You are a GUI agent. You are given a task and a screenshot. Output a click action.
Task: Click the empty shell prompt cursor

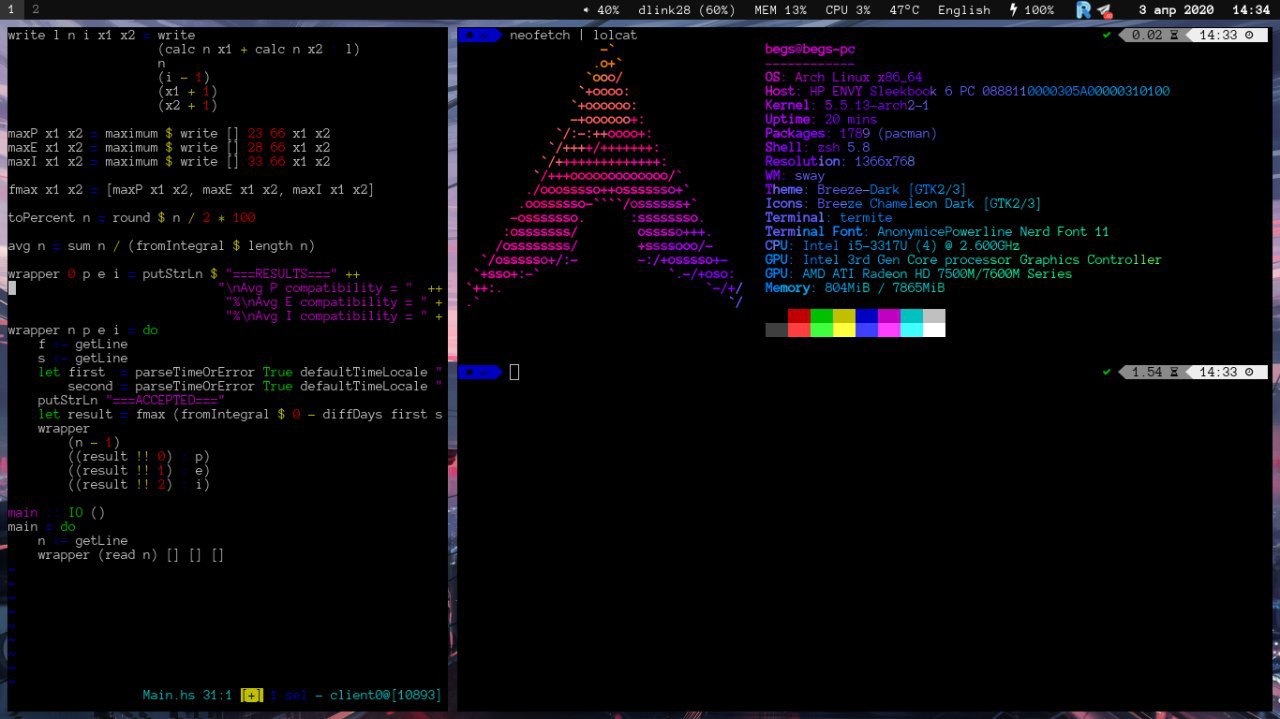[514, 372]
